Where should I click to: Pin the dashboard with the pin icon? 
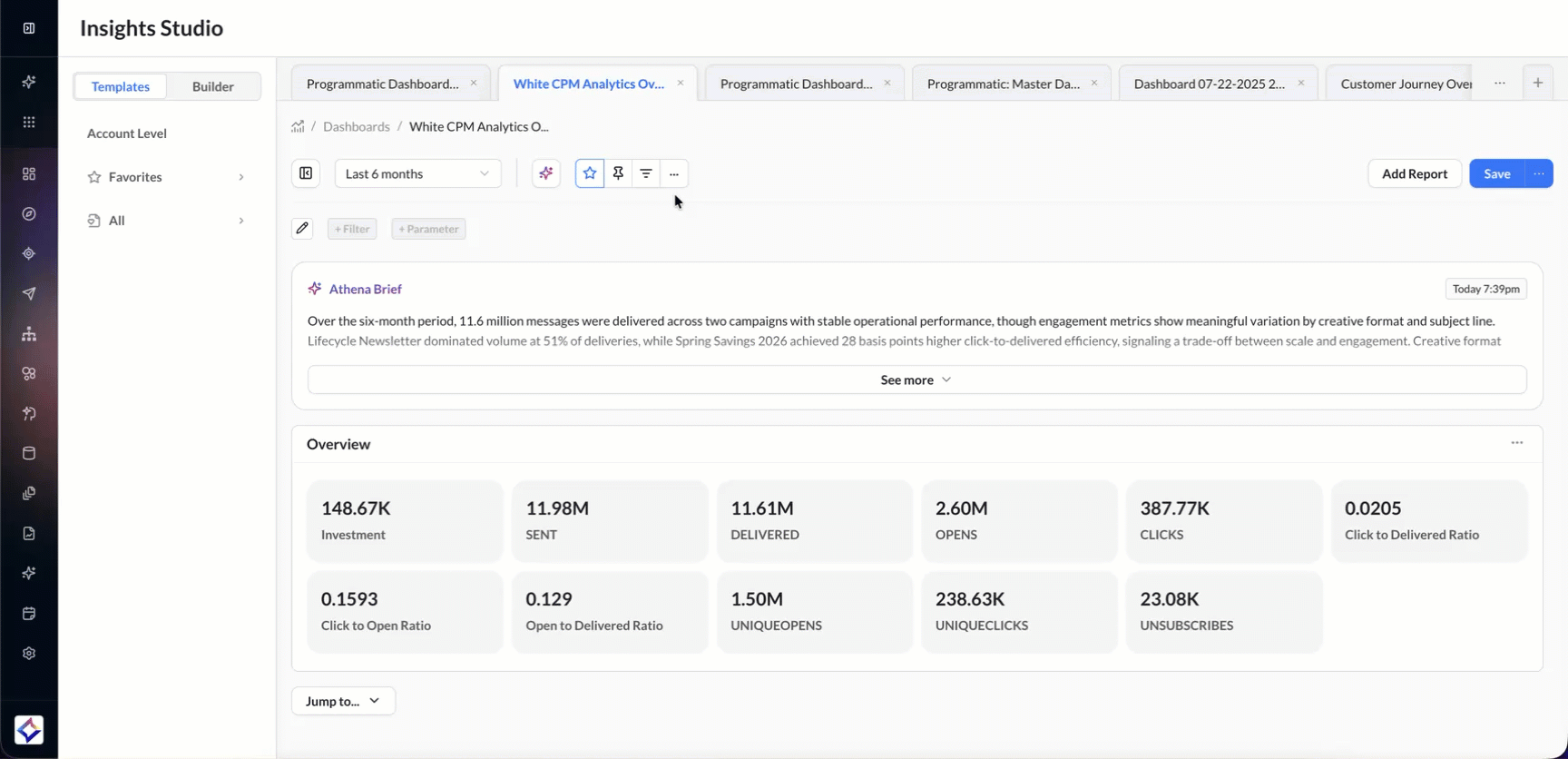(x=618, y=173)
